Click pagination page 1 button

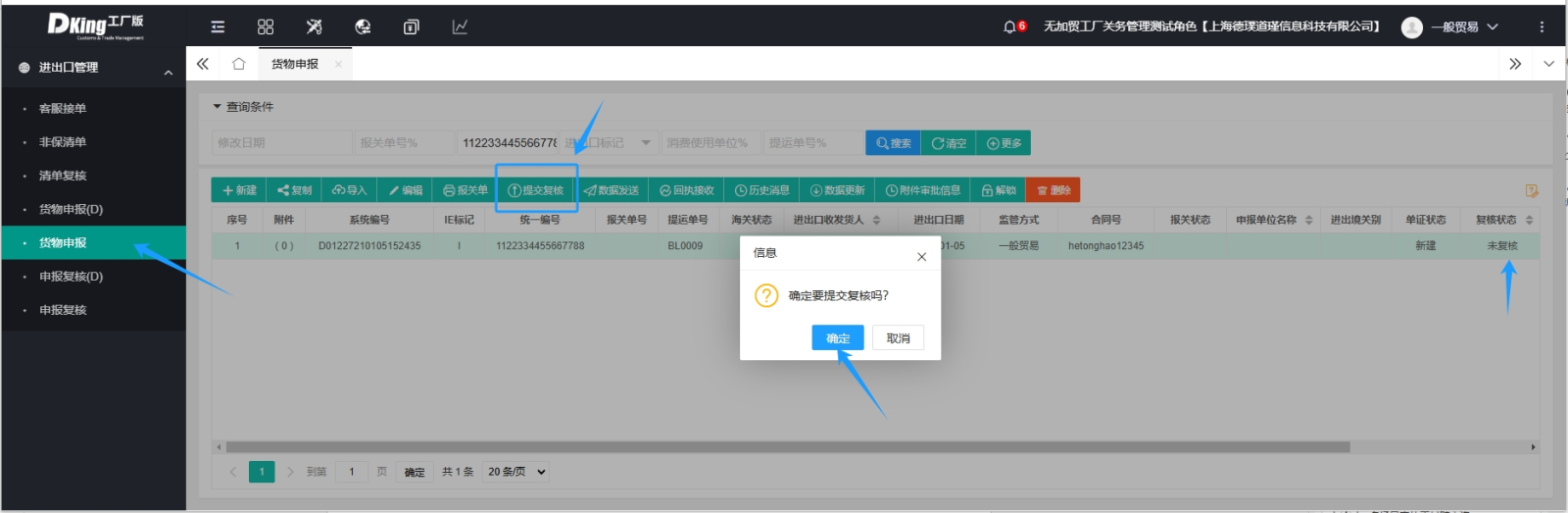tap(262, 472)
